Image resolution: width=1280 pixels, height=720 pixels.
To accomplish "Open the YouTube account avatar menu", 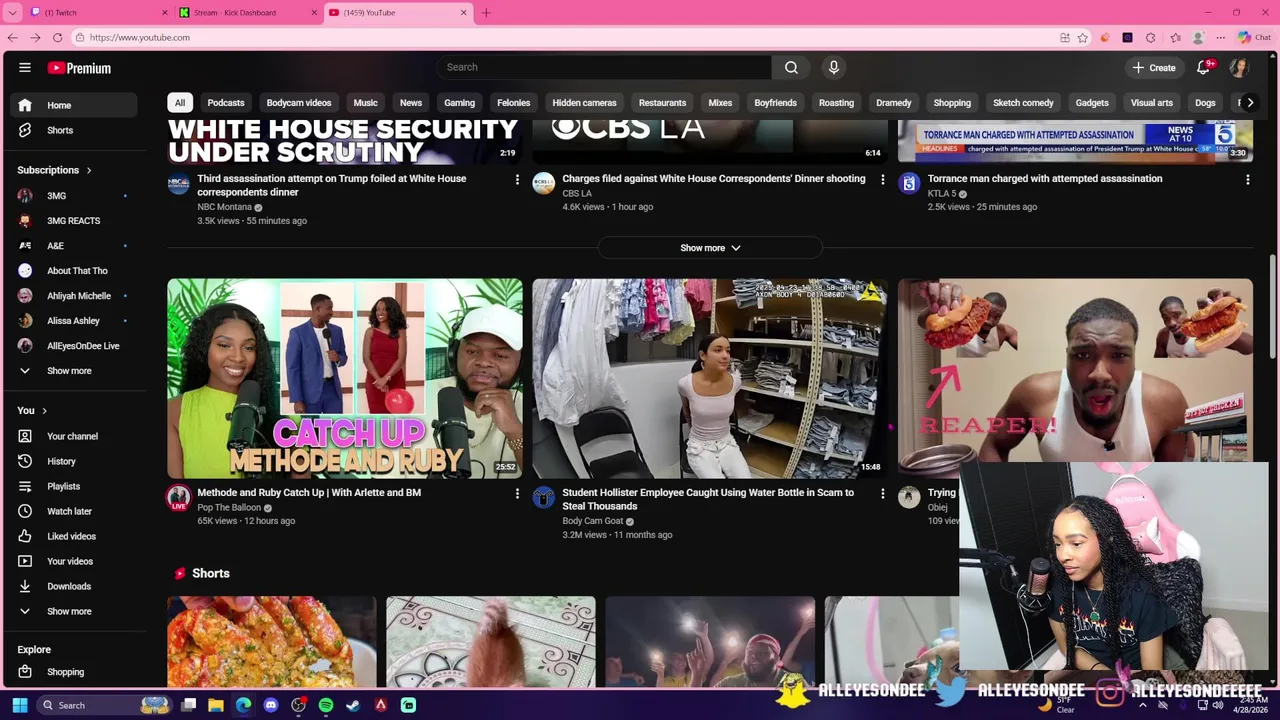I will 1240,67.
